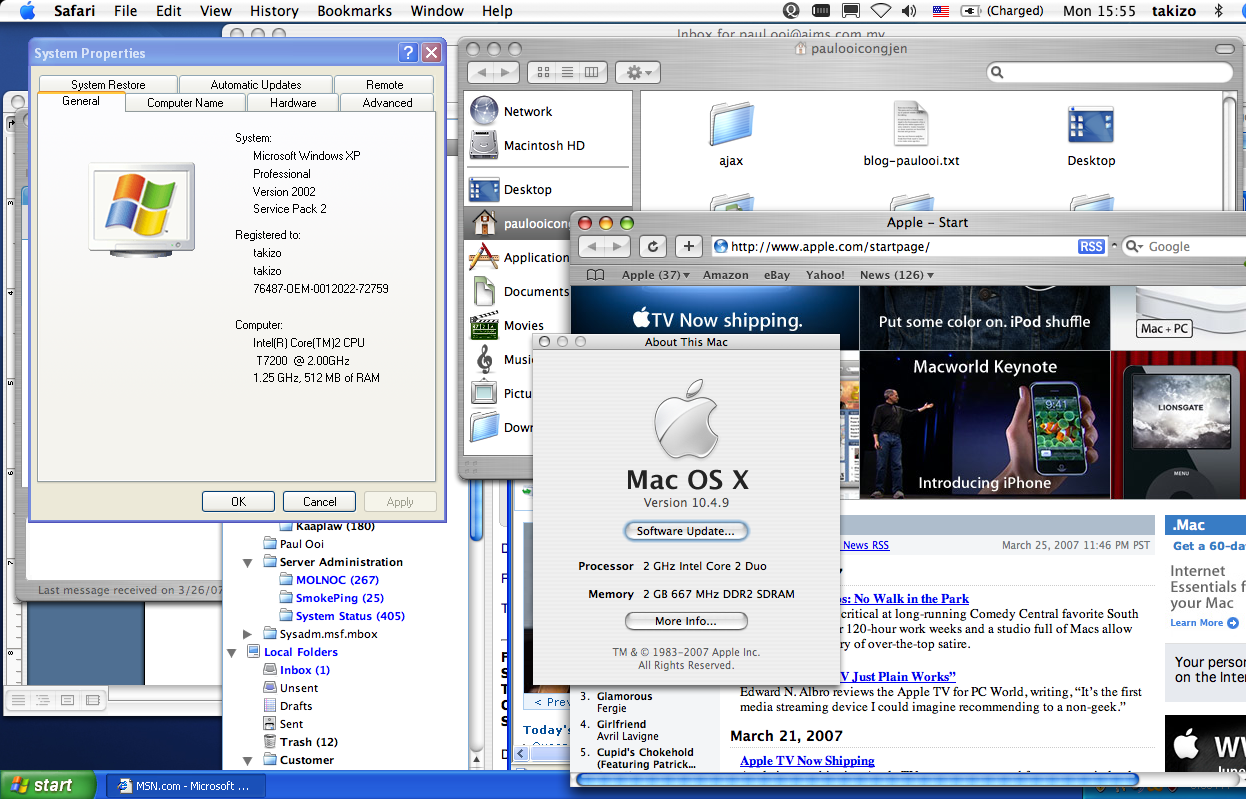Expand the Sysadm.msf.mbox folder
The image size is (1246, 799).
pyautogui.click(x=247, y=634)
